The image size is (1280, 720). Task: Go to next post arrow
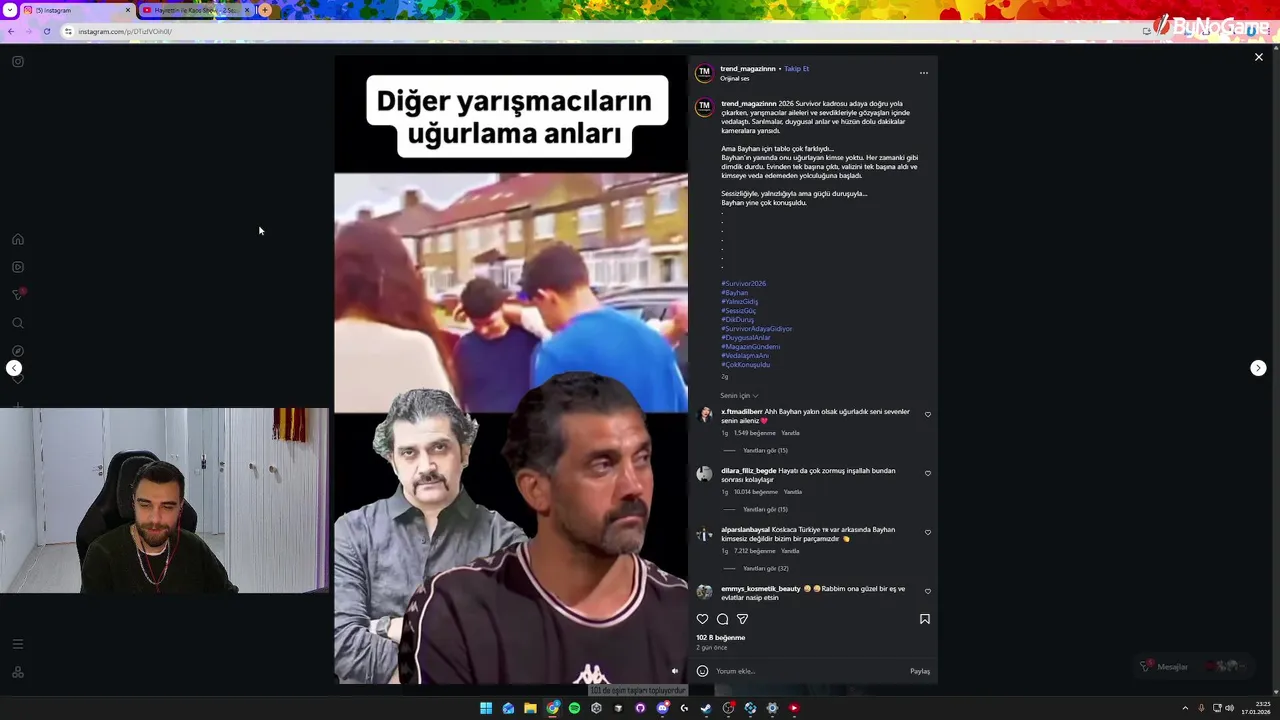pyautogui.click(x=1258, y=368)
